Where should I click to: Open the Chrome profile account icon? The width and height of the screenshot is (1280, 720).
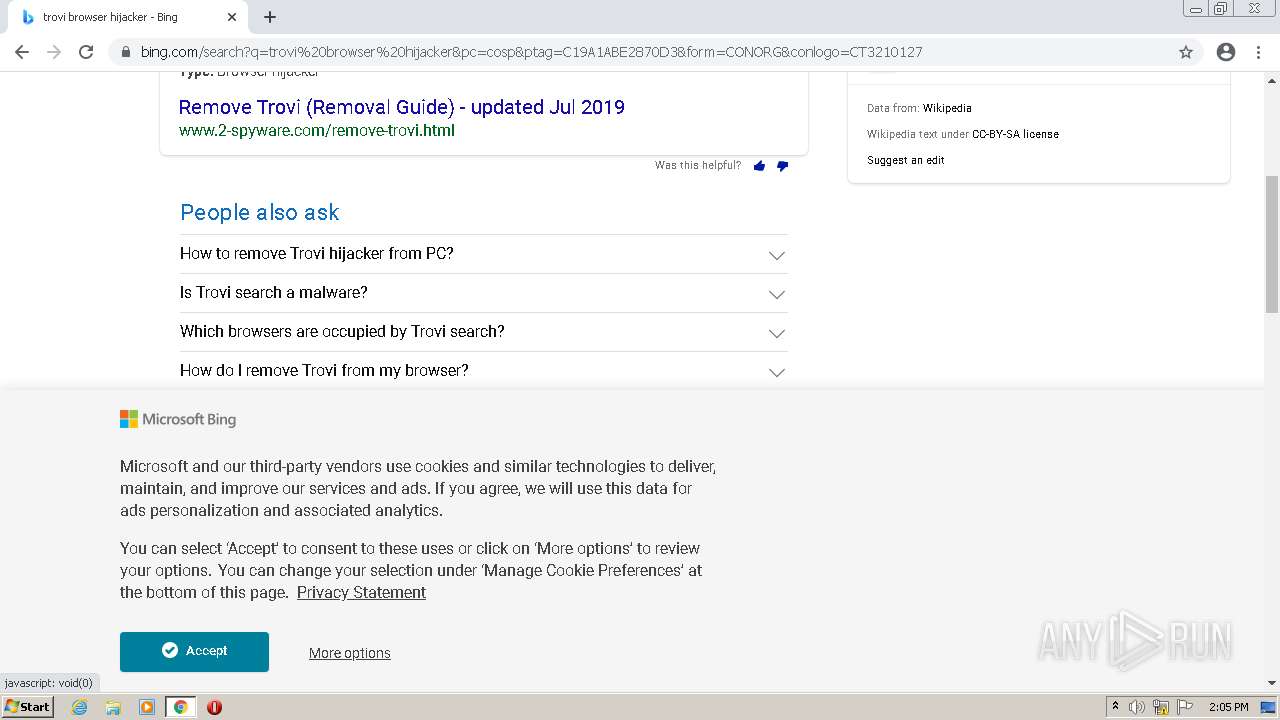pyautogui.click(x=1226, y=52)
